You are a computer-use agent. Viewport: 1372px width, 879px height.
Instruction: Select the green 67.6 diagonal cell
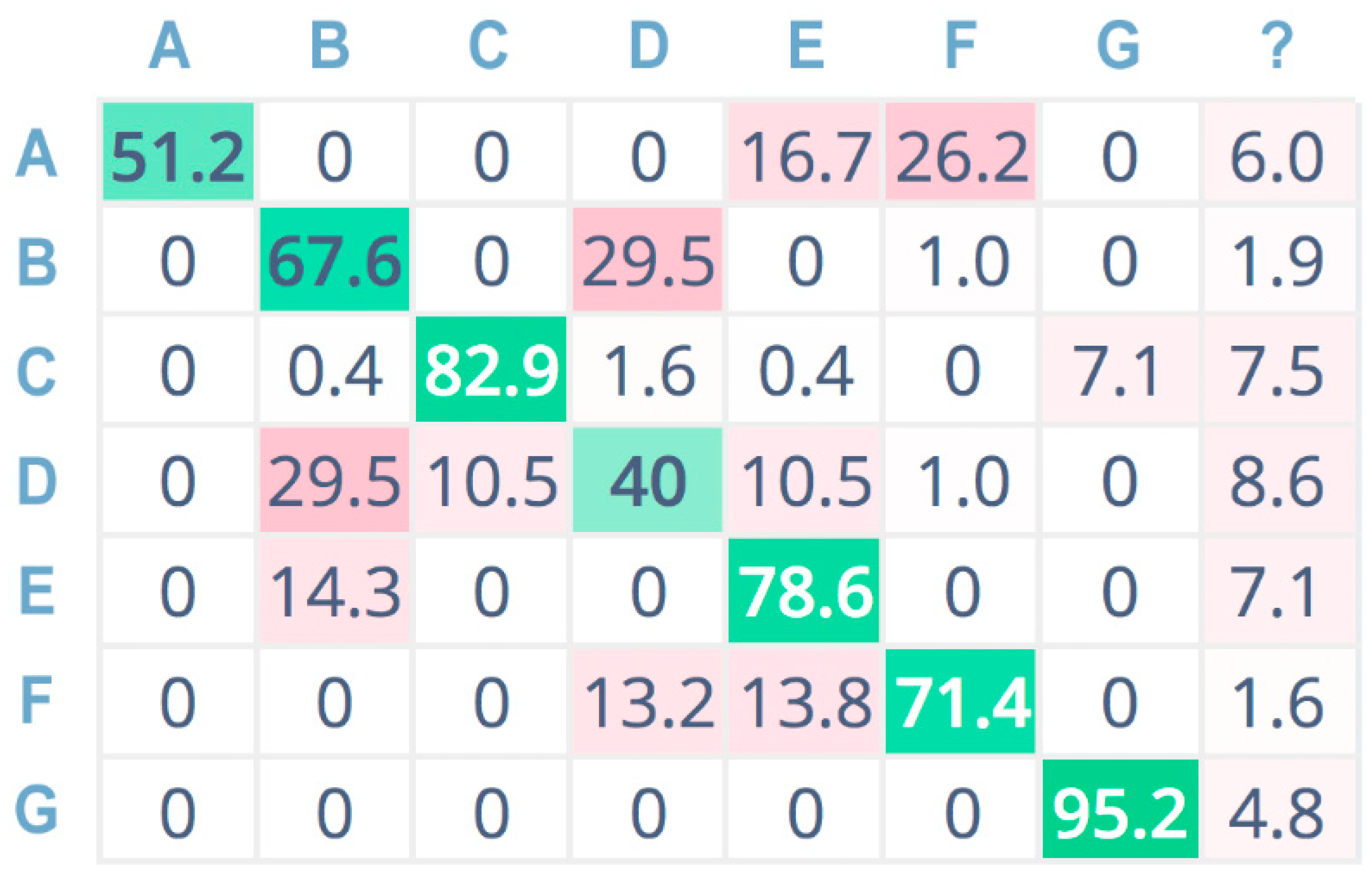pyautogui.click(x=334, y=260)
